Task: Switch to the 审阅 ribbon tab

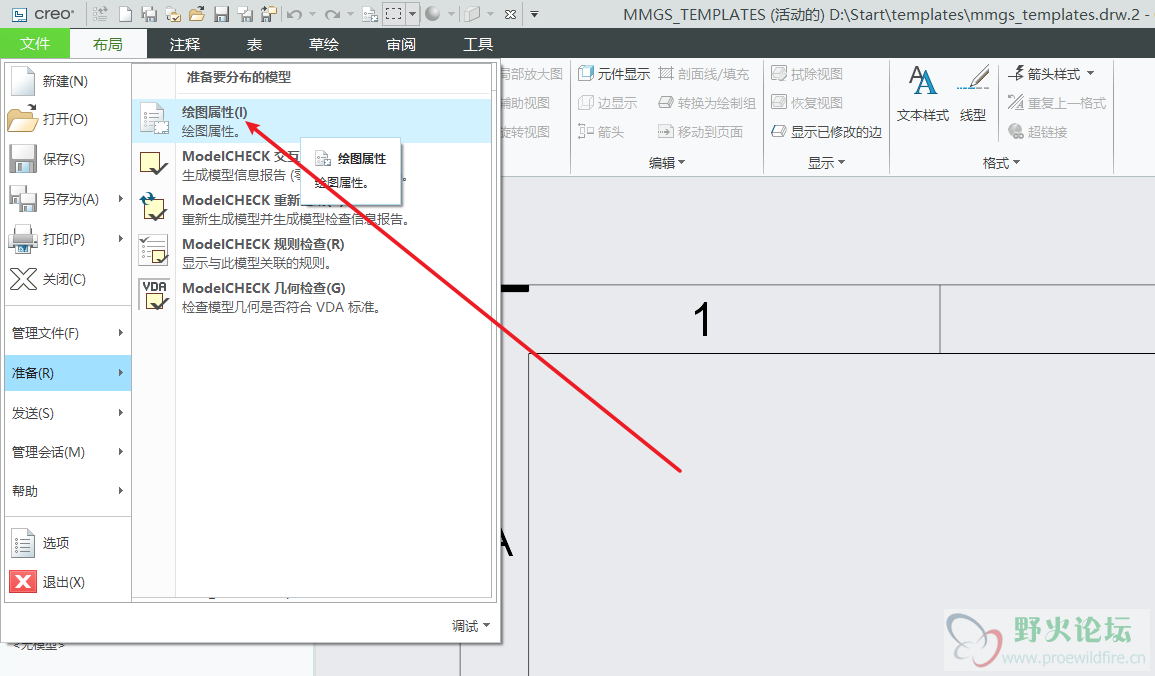Action: pyautogui.click(x=401, y=44)
